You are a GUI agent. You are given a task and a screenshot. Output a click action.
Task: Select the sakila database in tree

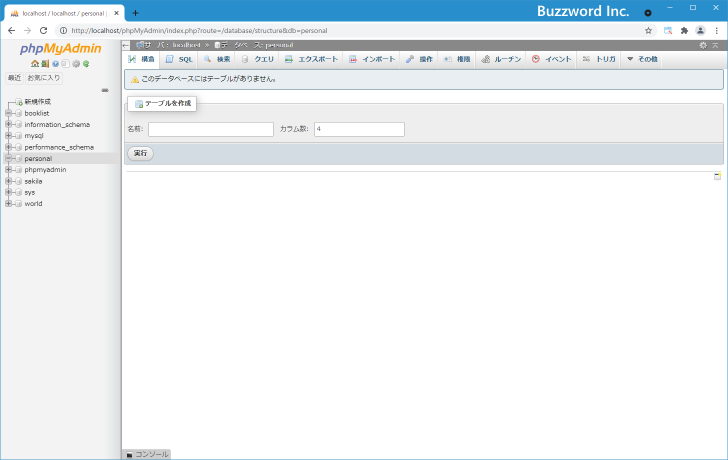pyautogui.click(x=33, y=181)
